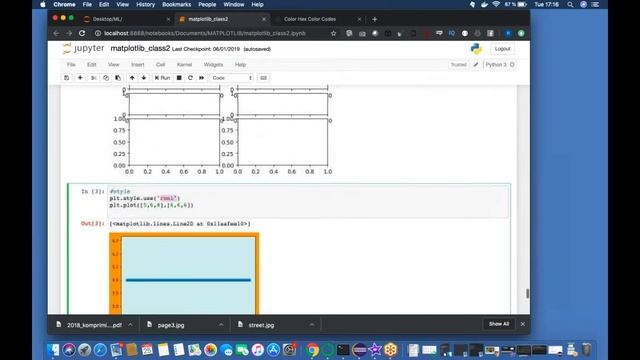This screenshot has width=640, height=360.
Task: Move selected cell down arrow
Action: (144, 78)
